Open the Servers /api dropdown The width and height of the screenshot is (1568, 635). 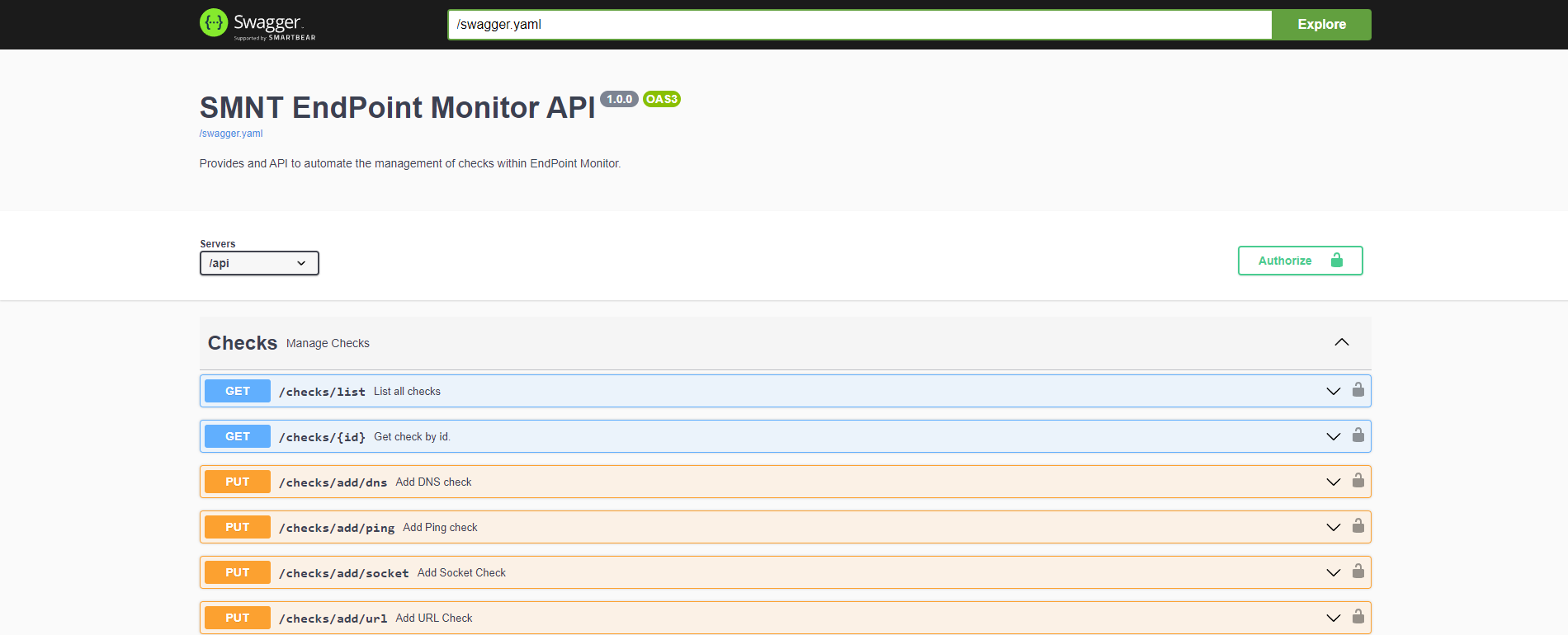[x=259, y=263]
